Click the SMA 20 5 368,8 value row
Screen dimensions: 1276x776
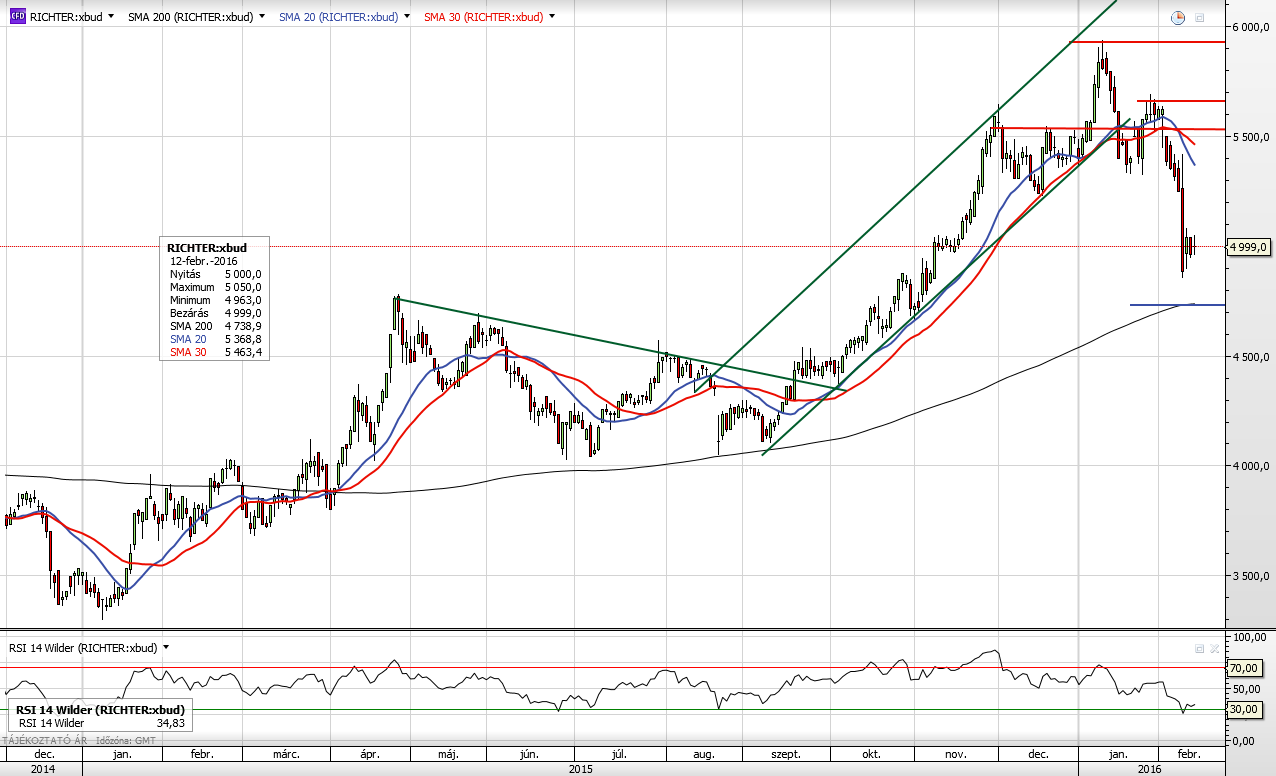point(215,339)
